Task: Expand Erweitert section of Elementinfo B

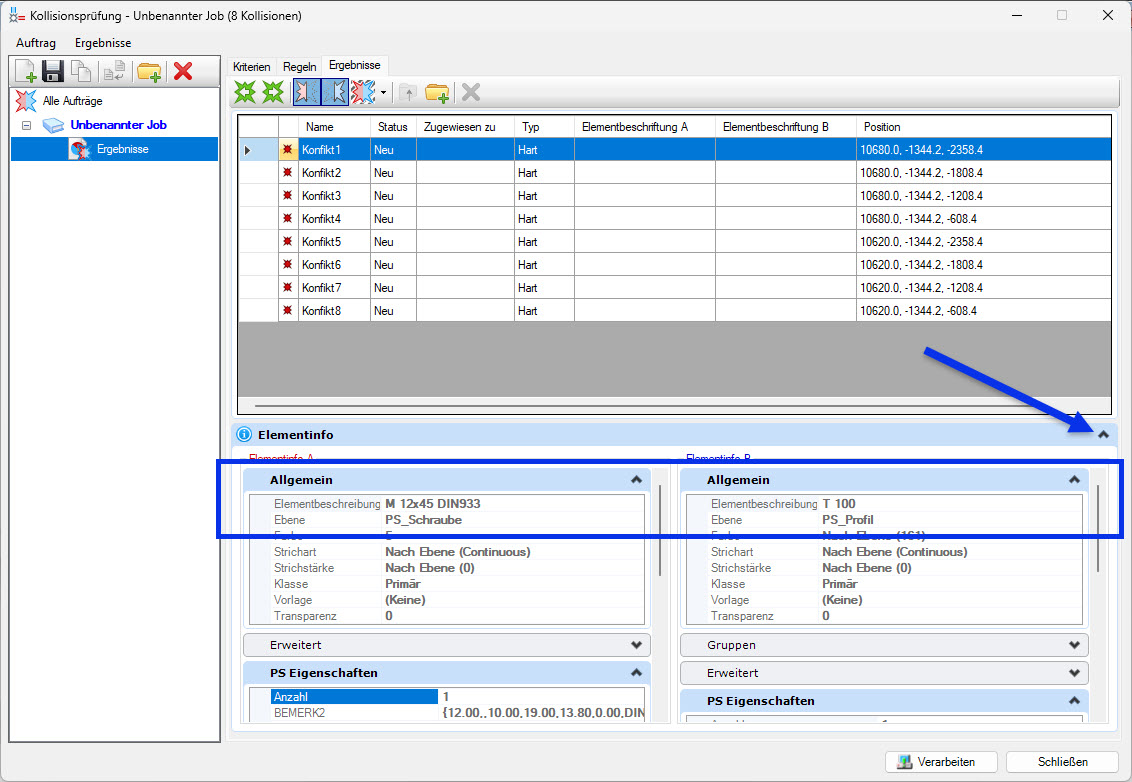Action: (x=1074, y=673)
